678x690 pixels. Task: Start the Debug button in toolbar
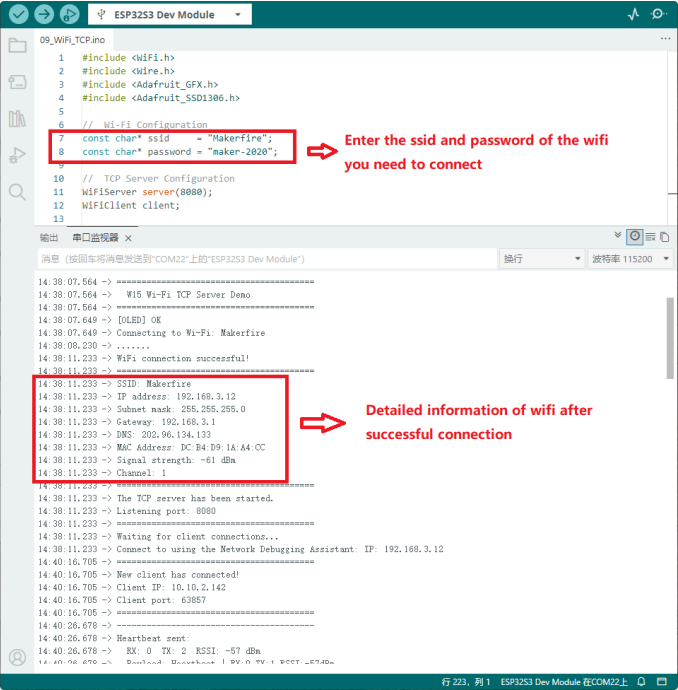point(70,15)
